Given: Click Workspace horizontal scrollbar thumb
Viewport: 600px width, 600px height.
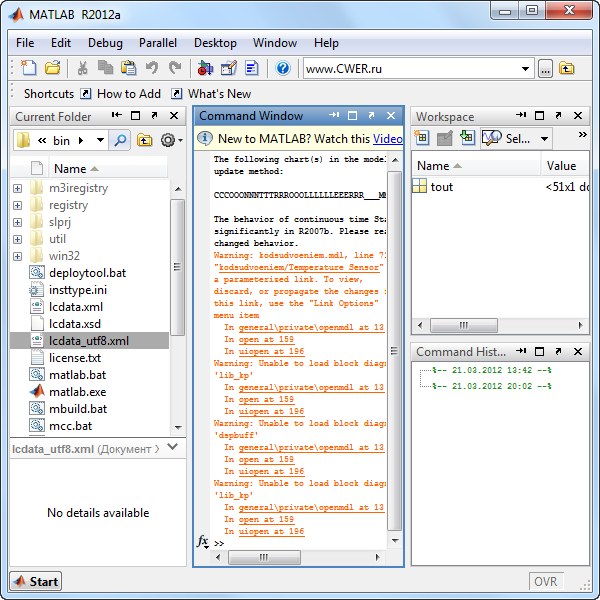Looking at the screenshot, I should tap(464, 326).
